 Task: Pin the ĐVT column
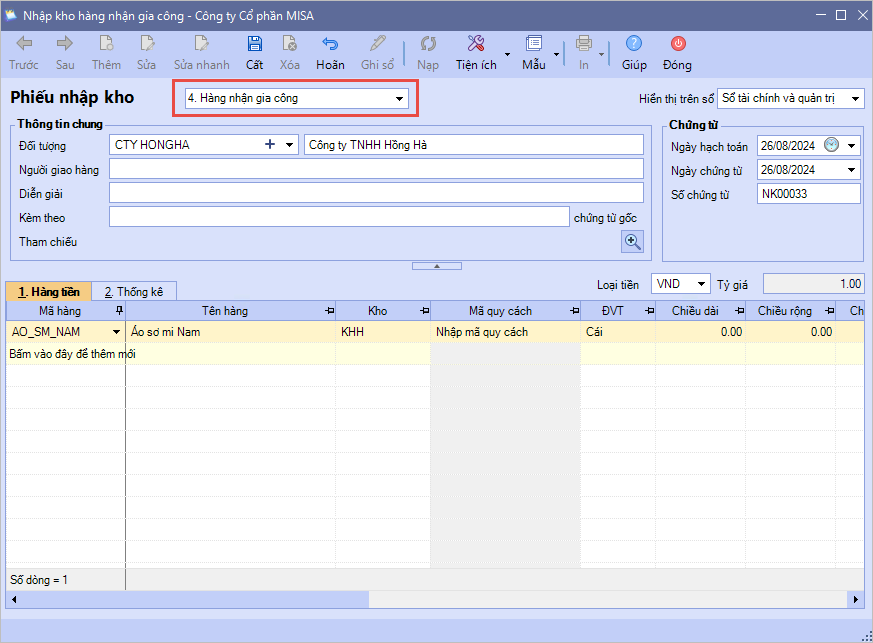pos(649,311)
